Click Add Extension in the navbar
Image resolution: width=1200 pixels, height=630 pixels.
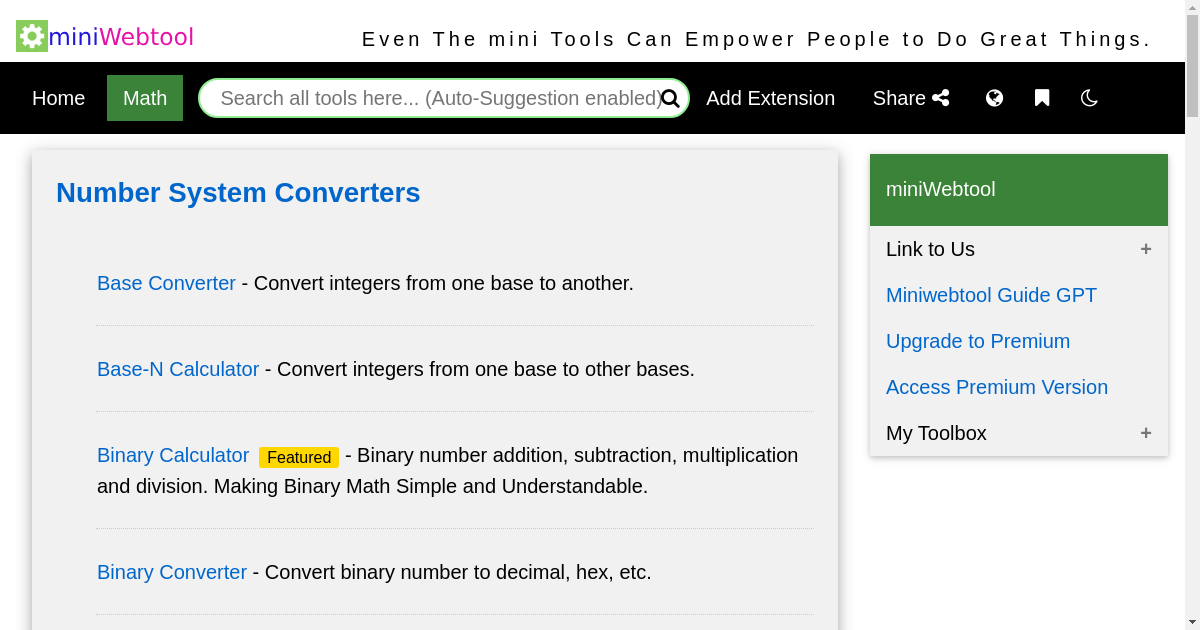(x=770, y=98)
